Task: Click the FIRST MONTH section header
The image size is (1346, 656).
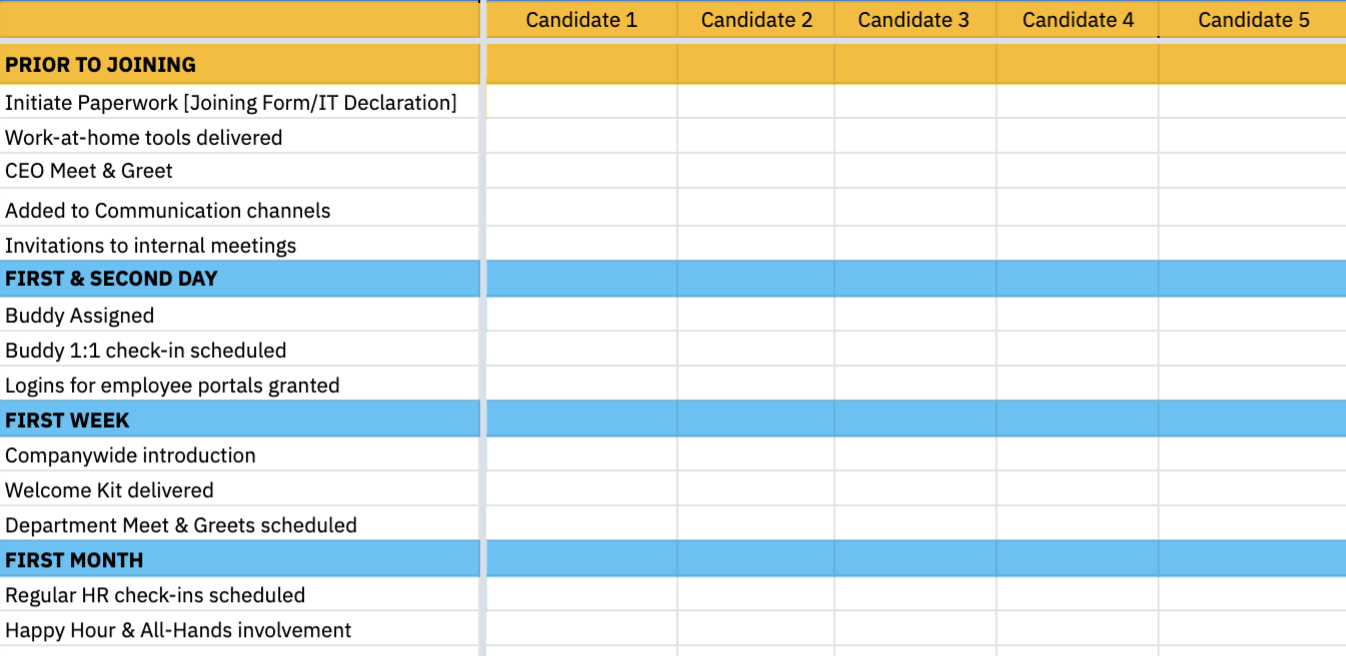Action: [x=74, y=560]
